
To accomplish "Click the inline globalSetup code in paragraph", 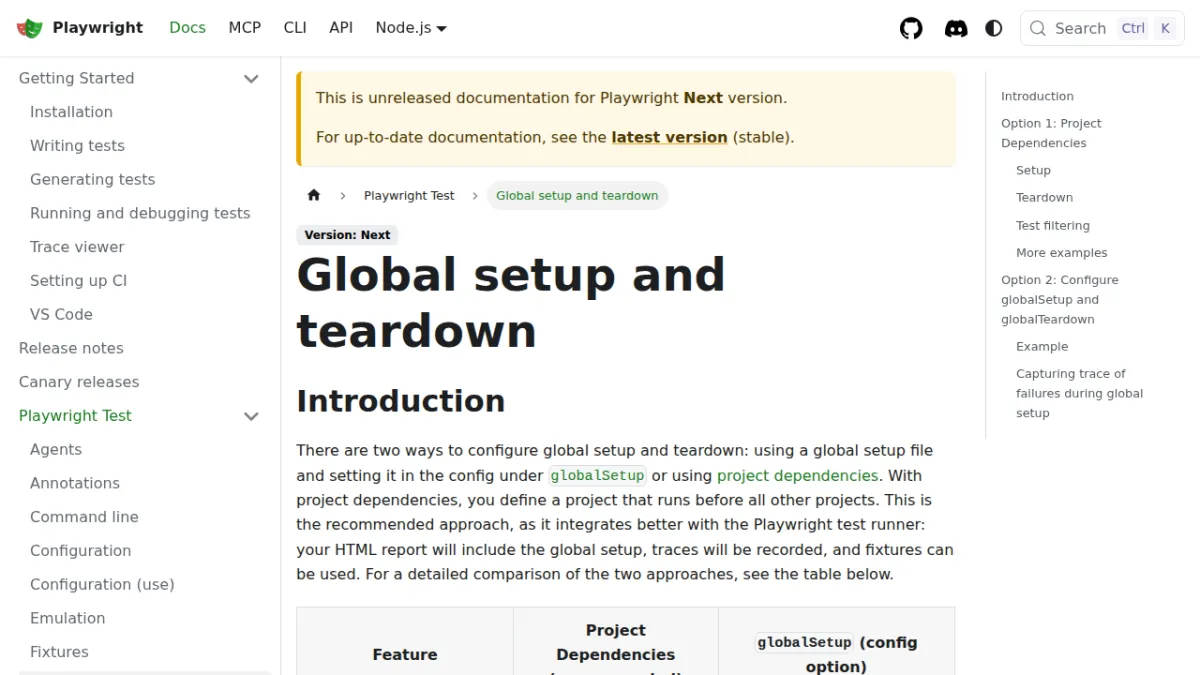I will click(598, 475).
